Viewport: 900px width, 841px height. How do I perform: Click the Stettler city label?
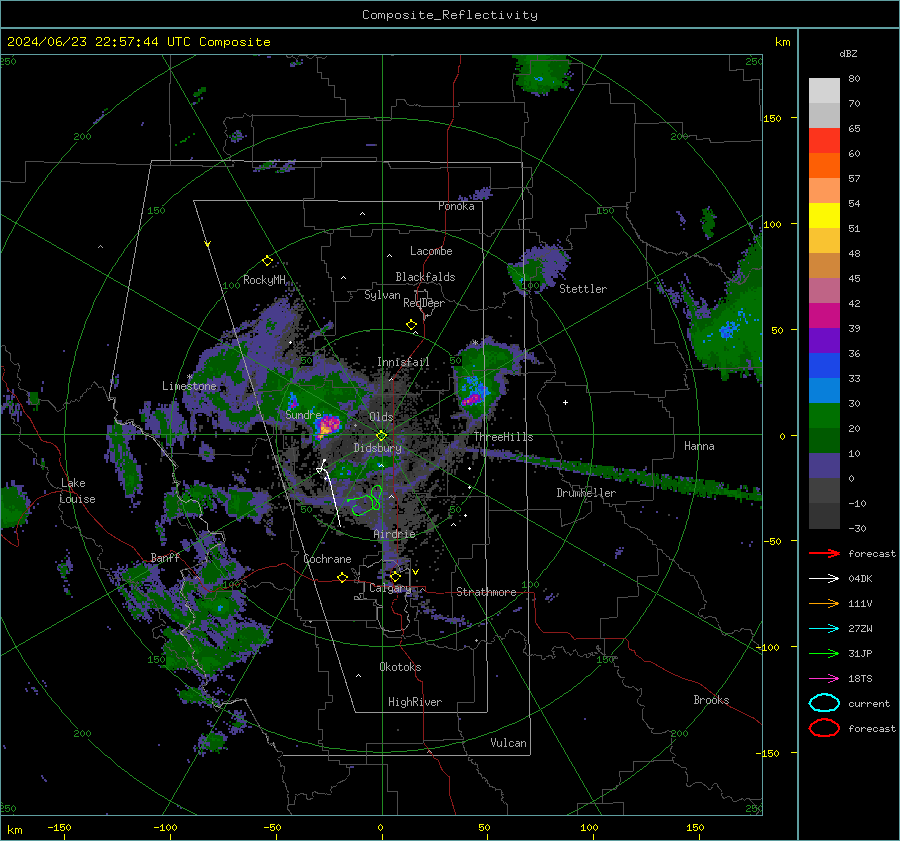583,289
